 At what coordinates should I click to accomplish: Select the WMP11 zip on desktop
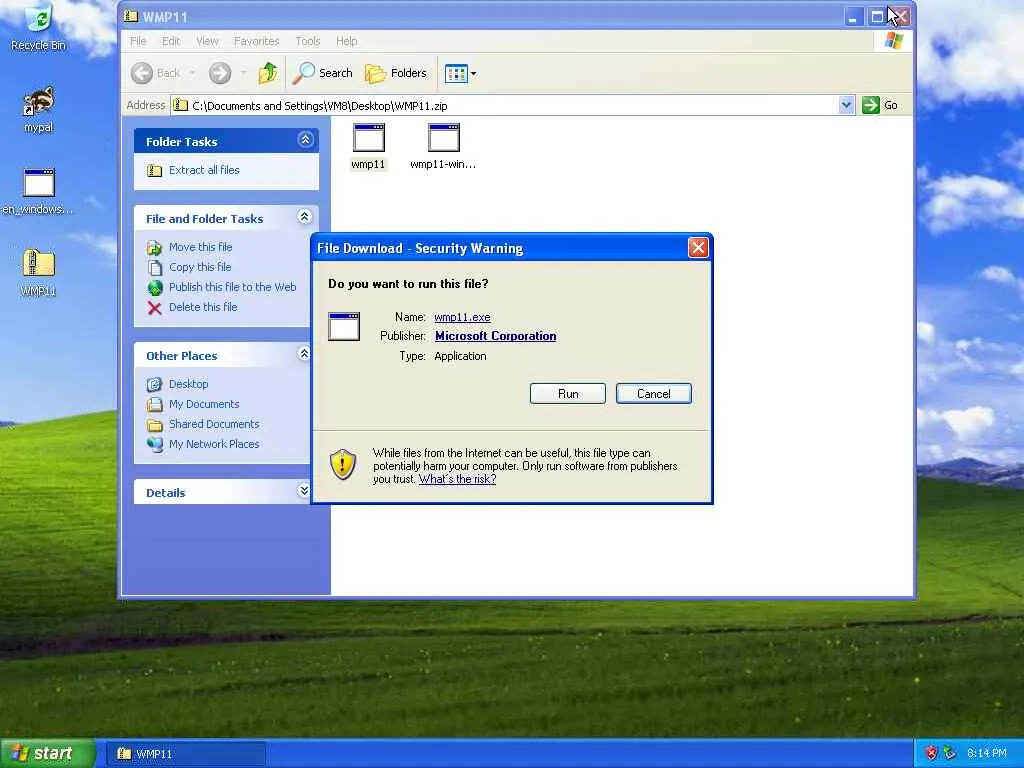click(38, 272)
